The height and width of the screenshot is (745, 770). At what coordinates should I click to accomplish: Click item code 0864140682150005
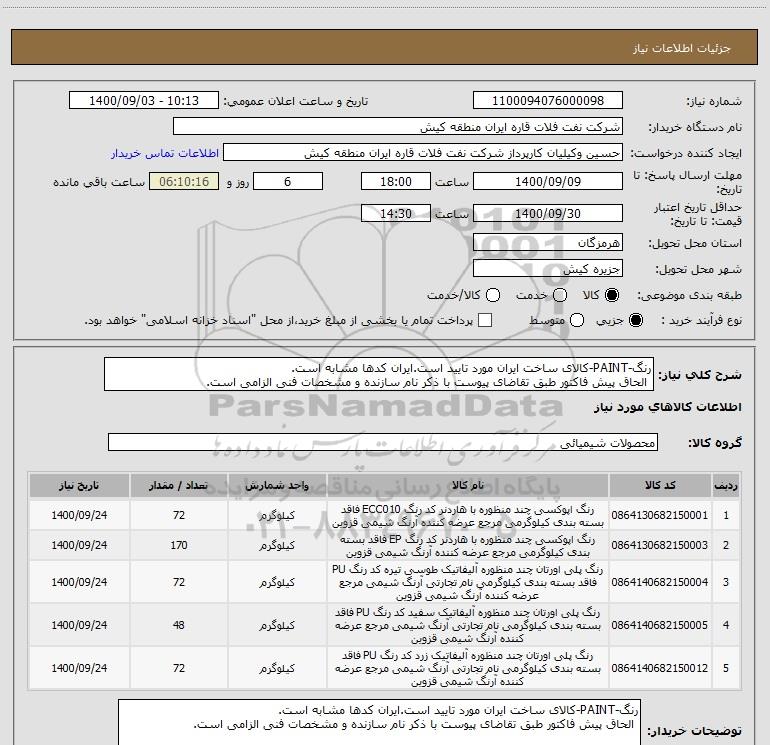pyautogui.click(x=660, y=625)
